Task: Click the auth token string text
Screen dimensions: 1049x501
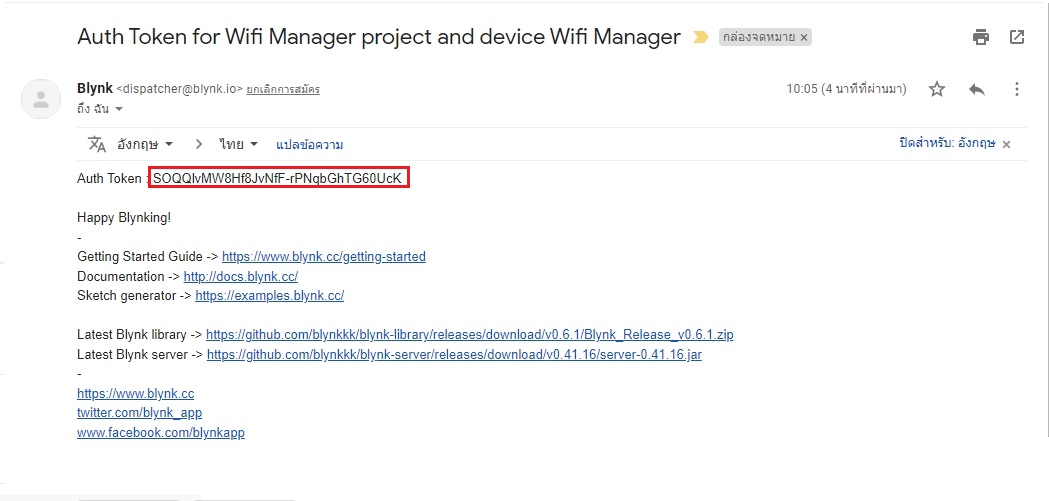Action: click(x=278, y=179)
